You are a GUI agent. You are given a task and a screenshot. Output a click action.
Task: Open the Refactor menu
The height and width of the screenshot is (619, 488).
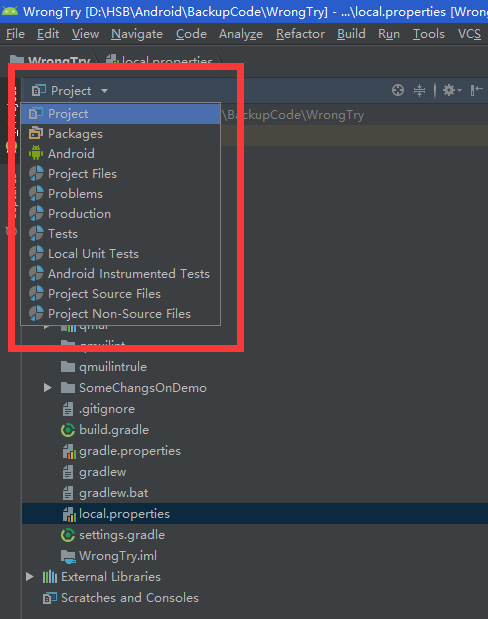click(300, 34)
